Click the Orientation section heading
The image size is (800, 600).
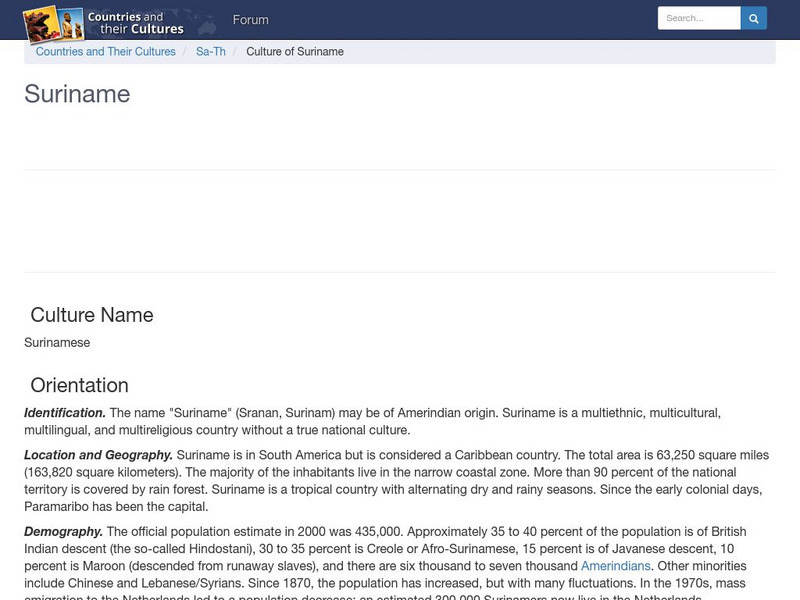click(79, 385)
